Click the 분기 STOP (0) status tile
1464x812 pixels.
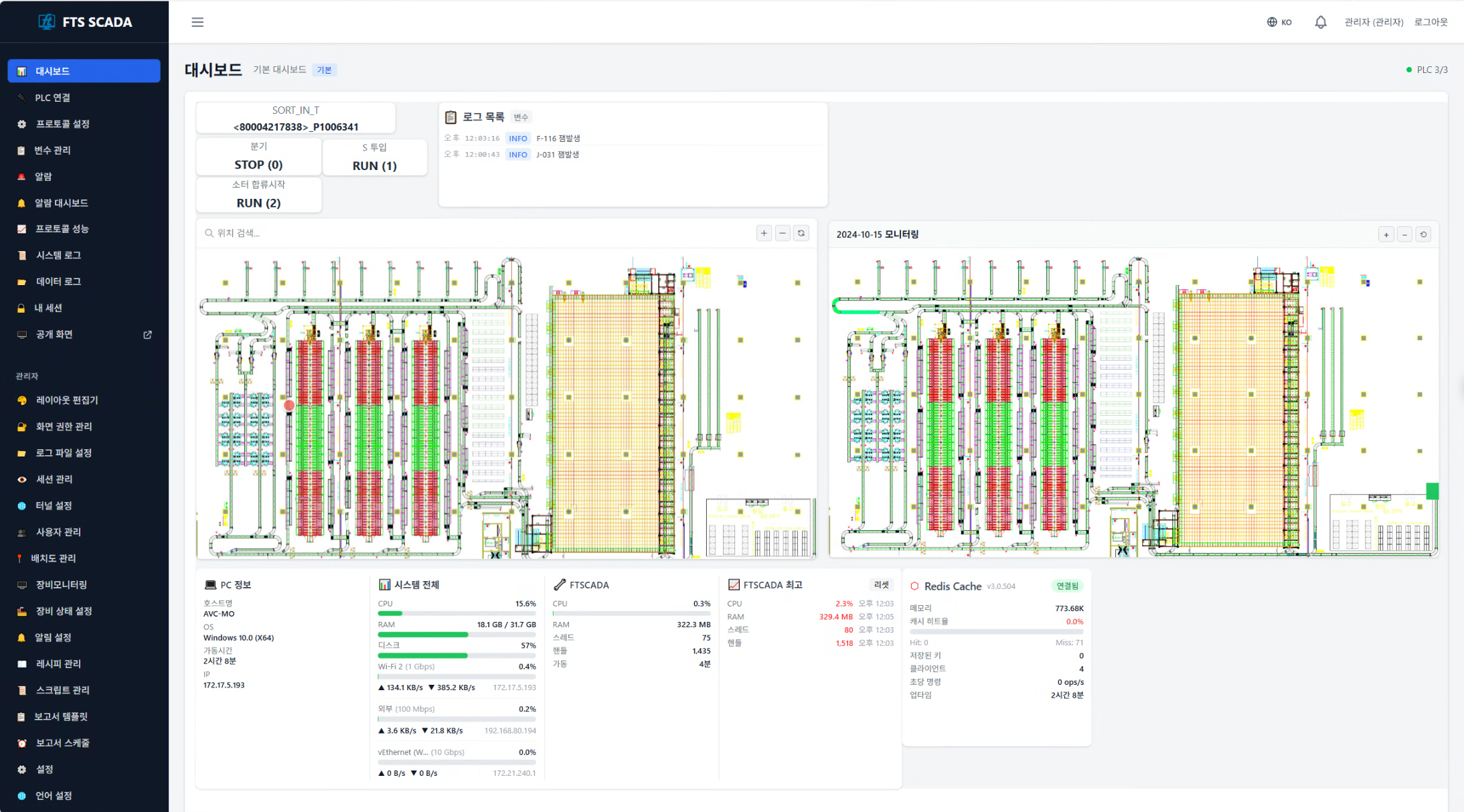pyautogui.click(x=258, y=157)
